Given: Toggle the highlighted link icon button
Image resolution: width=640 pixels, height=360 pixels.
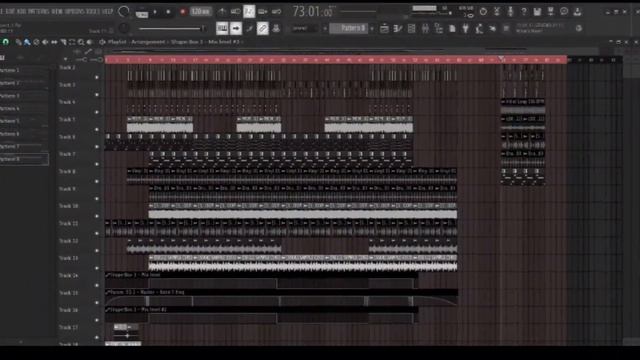Looking at the screenshot, I should point(263,28).
